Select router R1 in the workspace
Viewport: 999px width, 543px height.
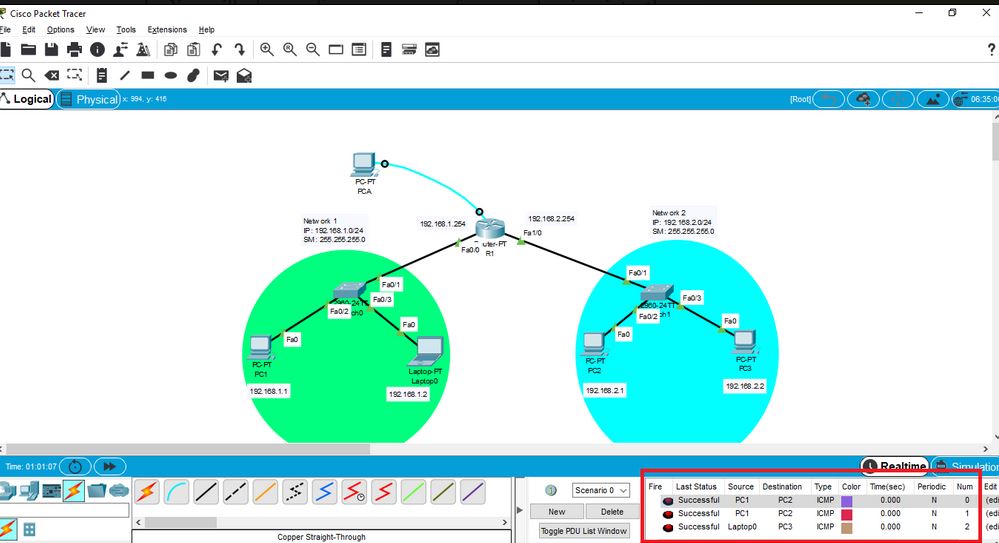(490, 229)
